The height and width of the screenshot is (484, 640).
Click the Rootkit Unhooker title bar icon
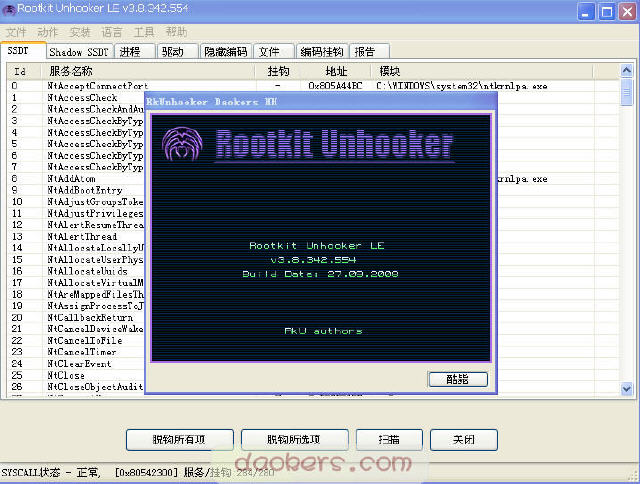tap(9, 9)
